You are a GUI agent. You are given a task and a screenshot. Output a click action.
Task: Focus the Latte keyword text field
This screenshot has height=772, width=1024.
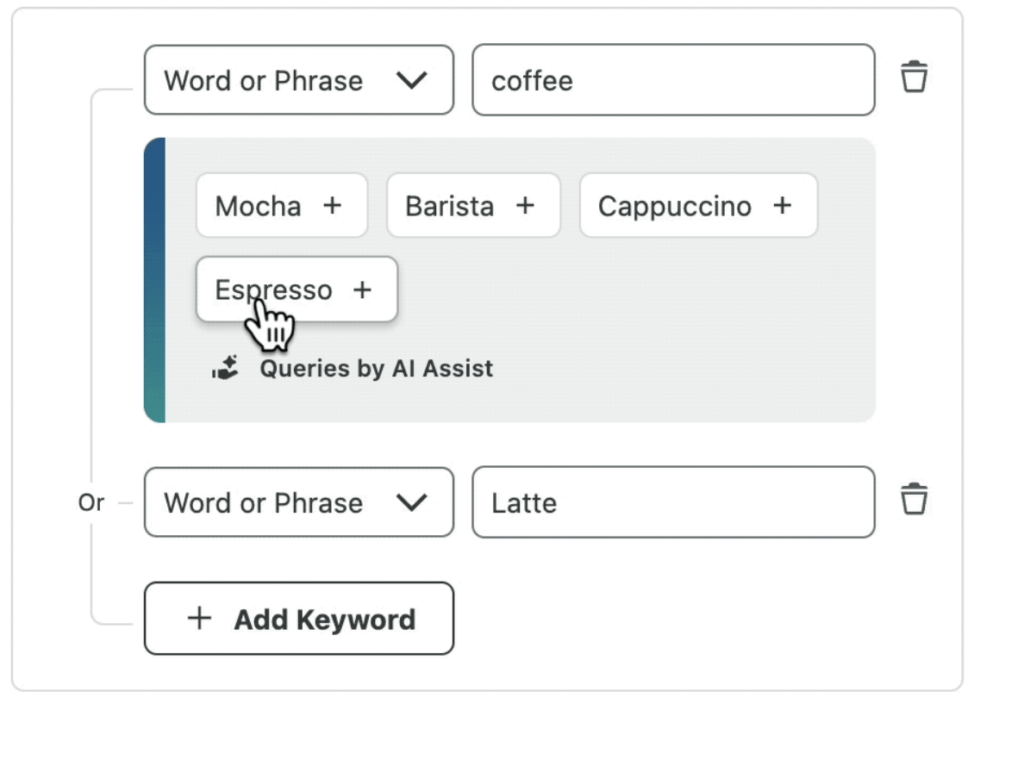point(672,503)
